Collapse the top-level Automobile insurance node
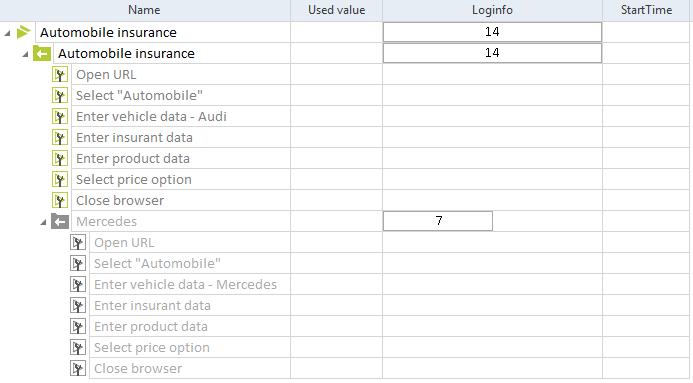This screenshot has width=693, height=383. click(x=7, y=33)
